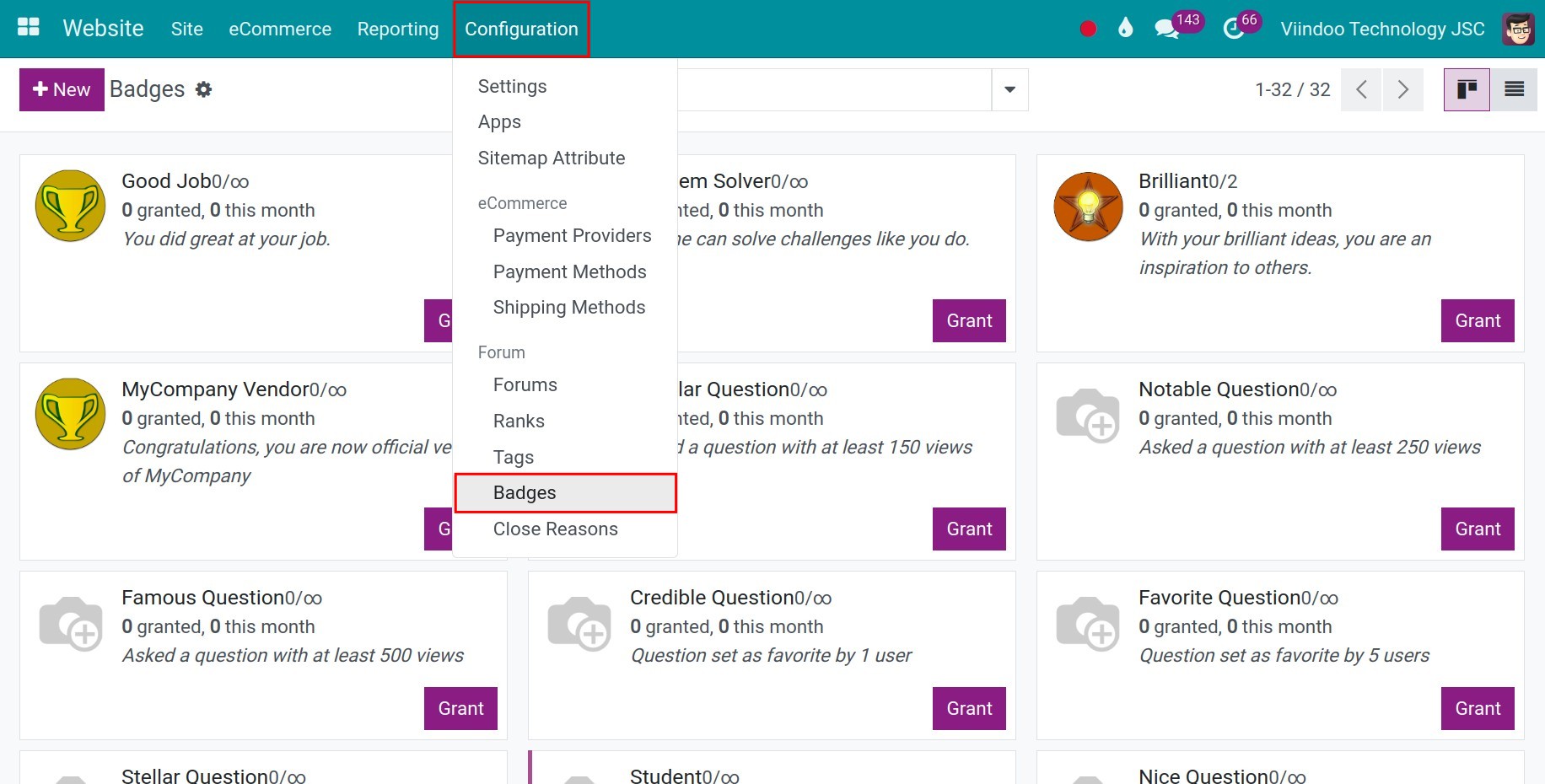
Task: Click Viindoo Technology JSC company name
Action: pos(1382,29)
